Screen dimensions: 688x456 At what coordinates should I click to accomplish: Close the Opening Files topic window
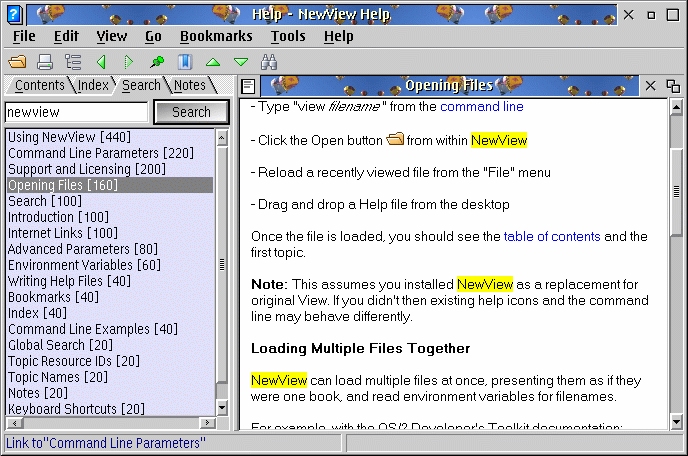(651, 86)
